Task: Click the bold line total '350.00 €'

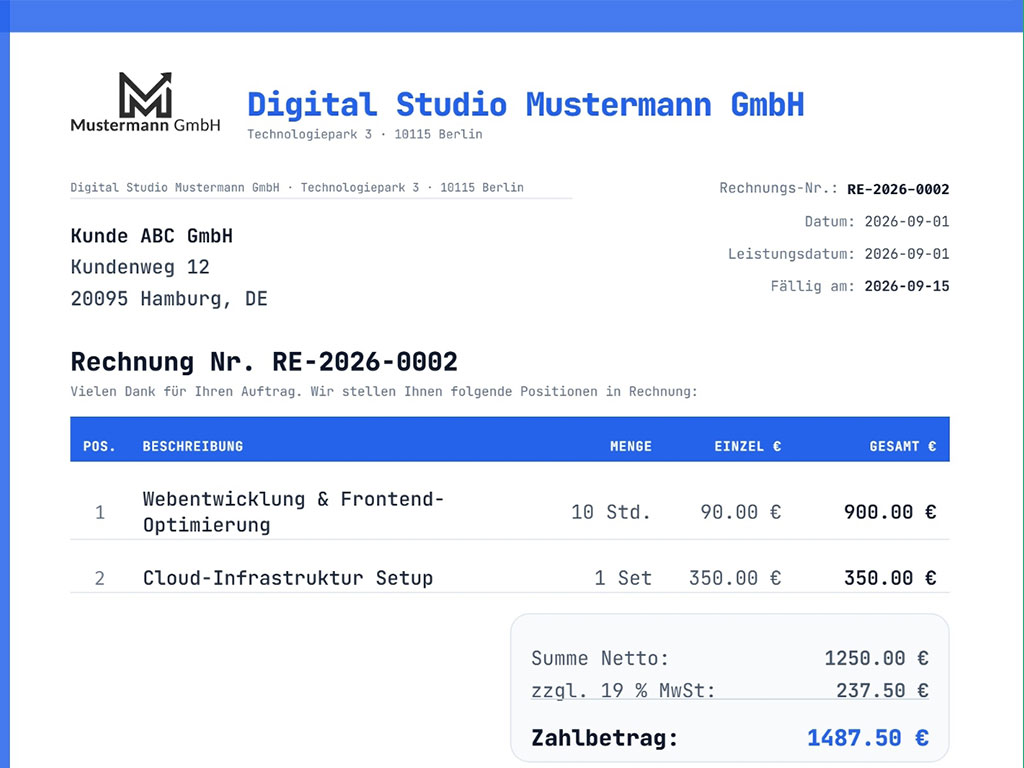Action: 890,578
